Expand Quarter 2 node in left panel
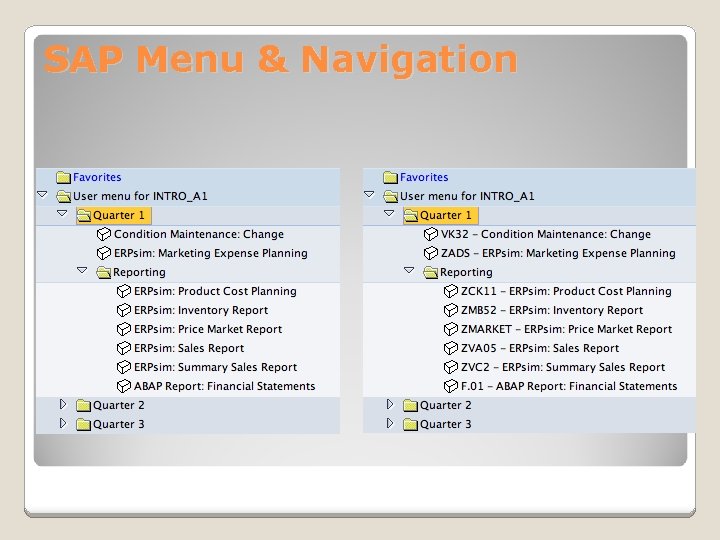Screen dimensions: 720x540 (63, 404)
